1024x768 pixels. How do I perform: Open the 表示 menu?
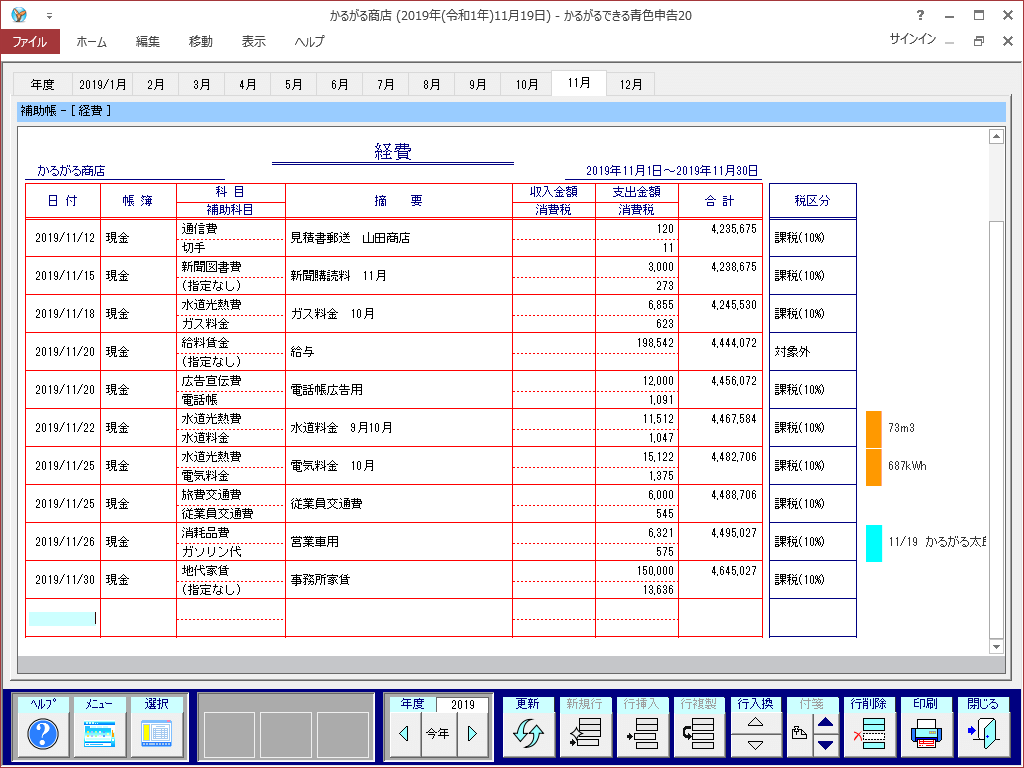[253, 41]
